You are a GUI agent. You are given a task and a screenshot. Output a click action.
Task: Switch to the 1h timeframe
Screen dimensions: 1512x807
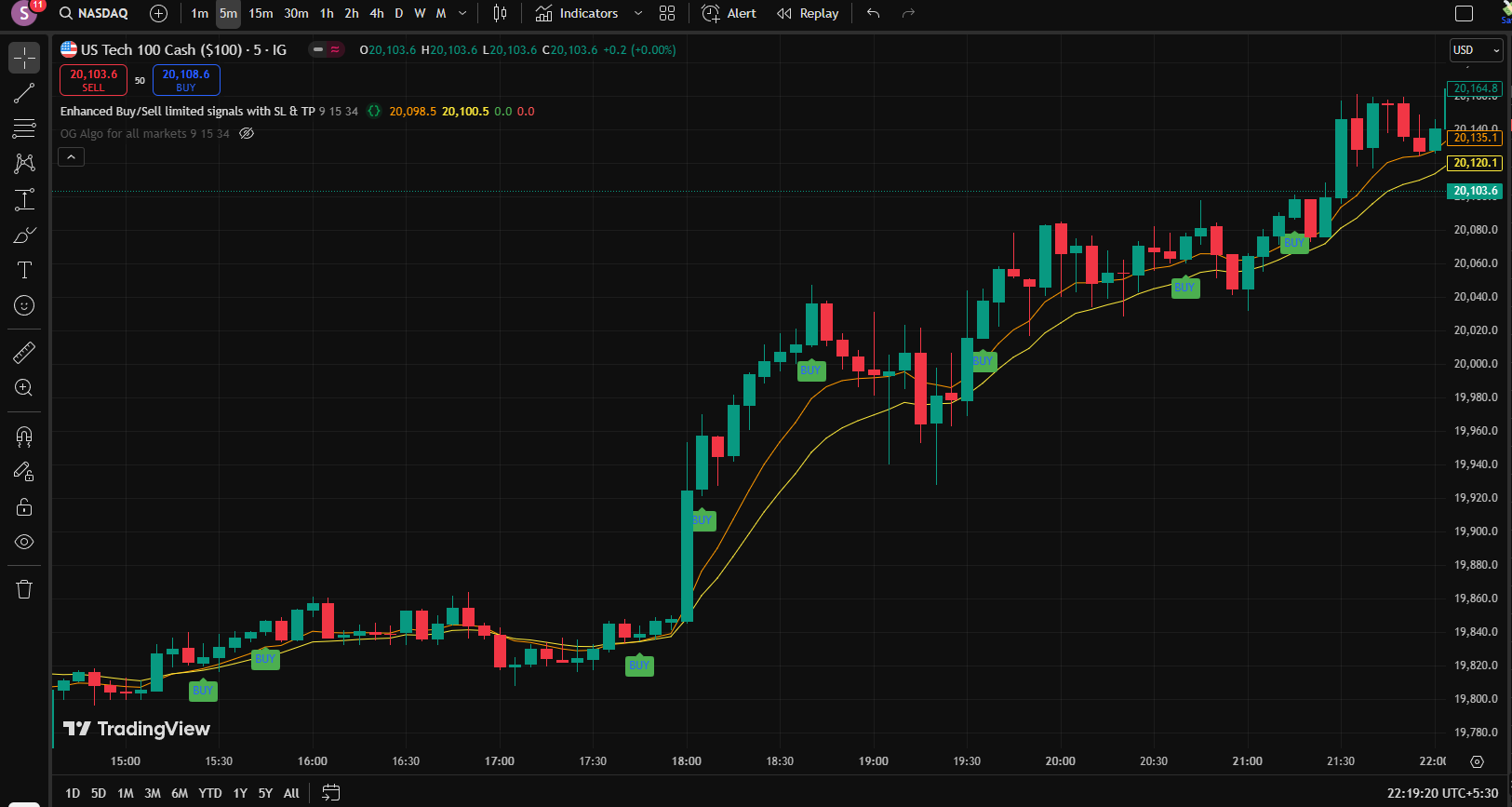[327, 13]
